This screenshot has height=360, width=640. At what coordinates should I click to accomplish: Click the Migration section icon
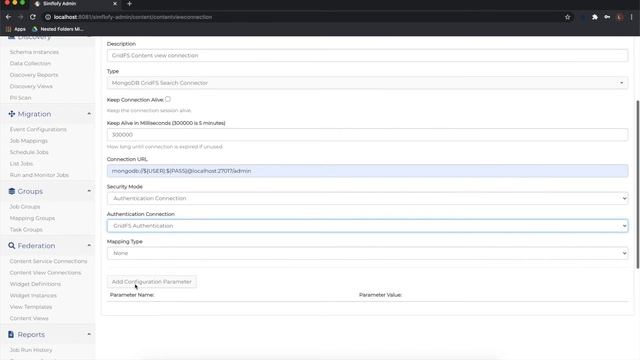coord(11,114)
